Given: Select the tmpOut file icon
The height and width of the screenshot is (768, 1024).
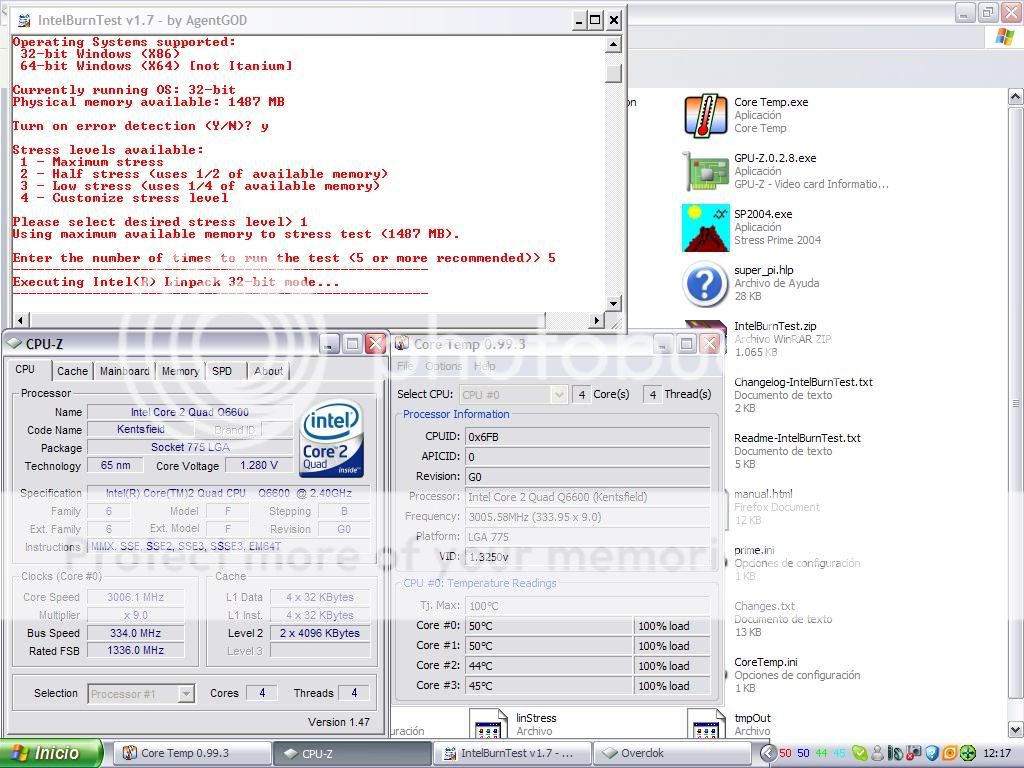Looking at the screenshot, I should point(706,725).
